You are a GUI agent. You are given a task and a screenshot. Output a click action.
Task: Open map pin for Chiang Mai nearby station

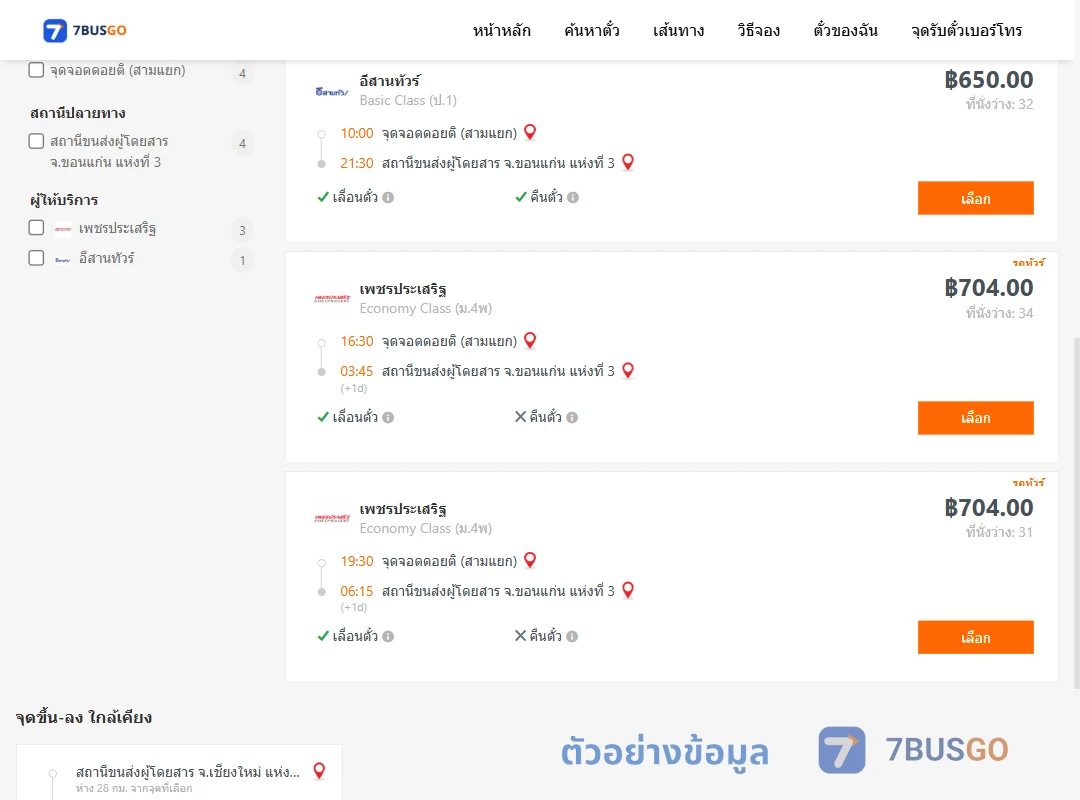click(319, 771)
